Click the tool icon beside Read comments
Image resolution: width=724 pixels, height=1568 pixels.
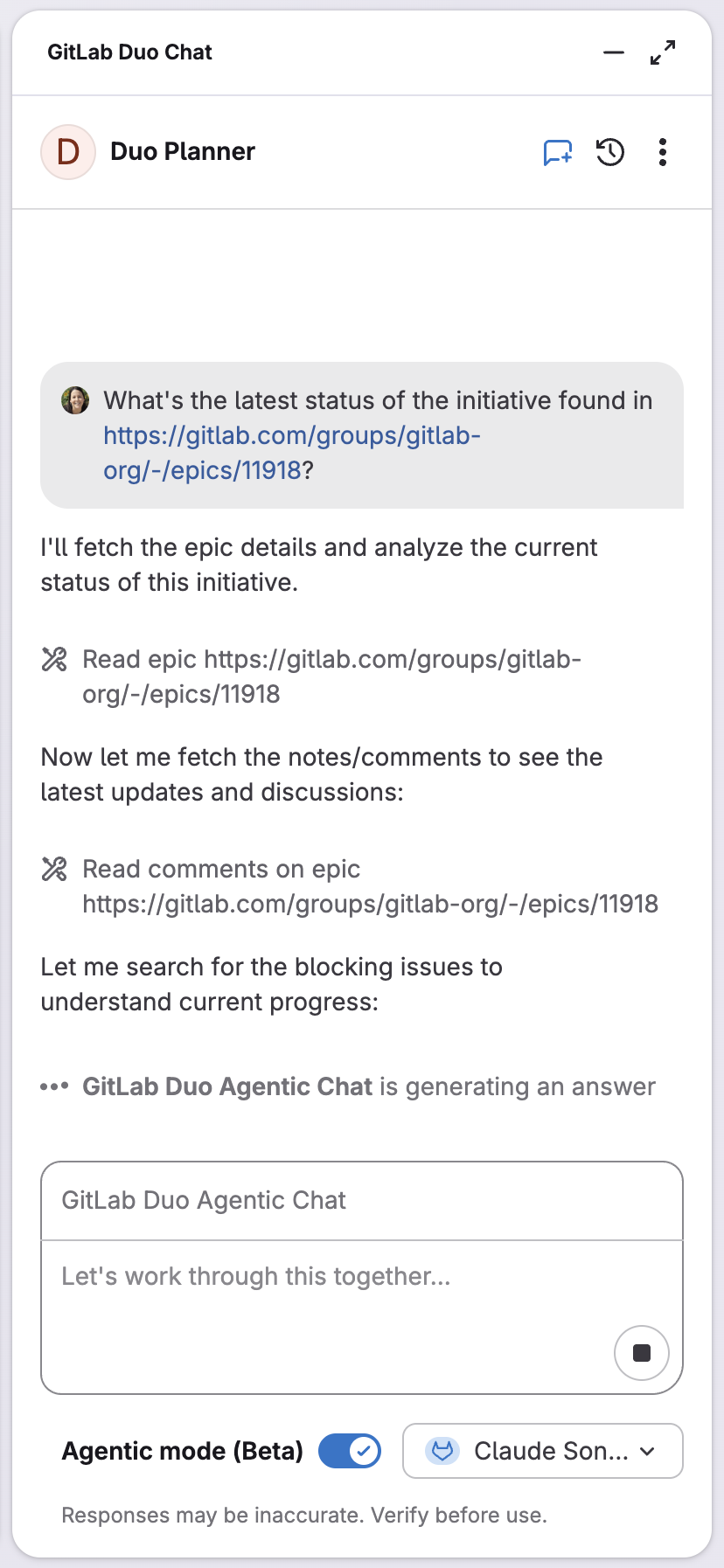[x=53, y=870]
